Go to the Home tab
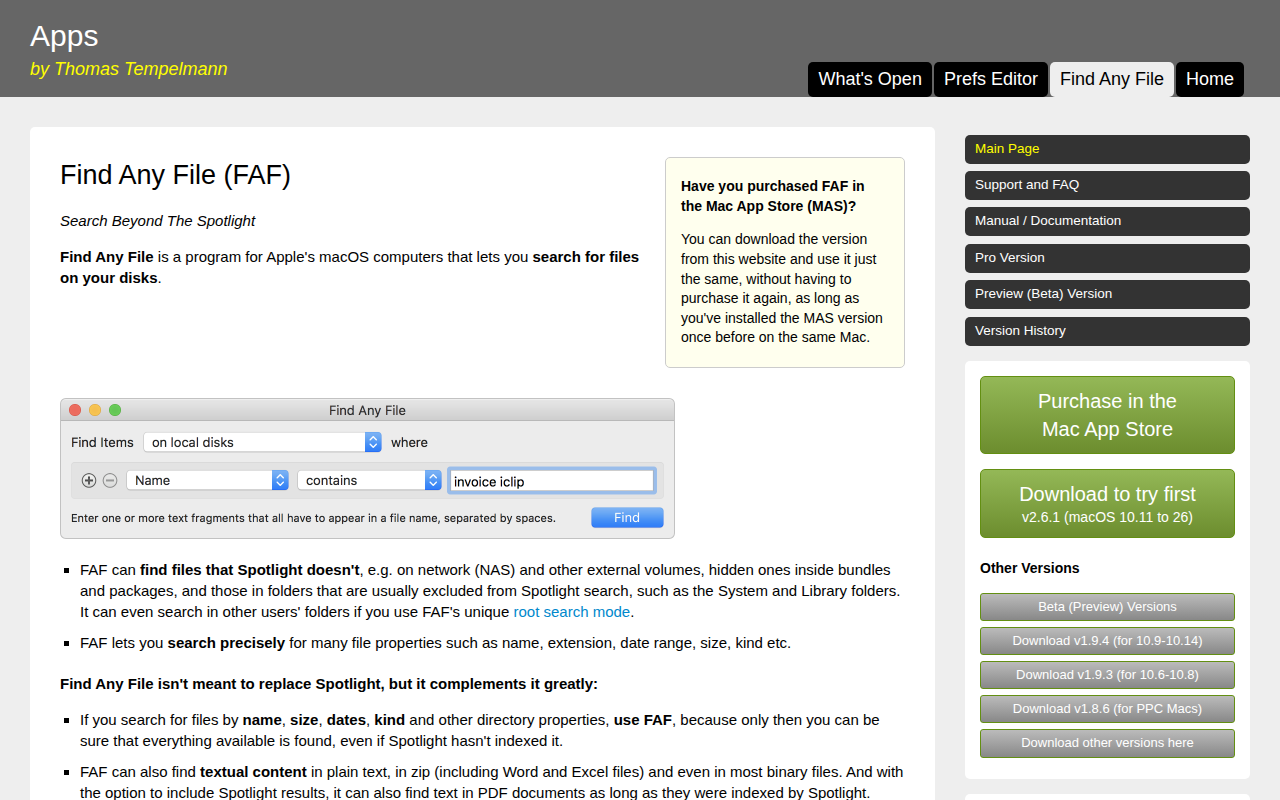 (1210, 79)
